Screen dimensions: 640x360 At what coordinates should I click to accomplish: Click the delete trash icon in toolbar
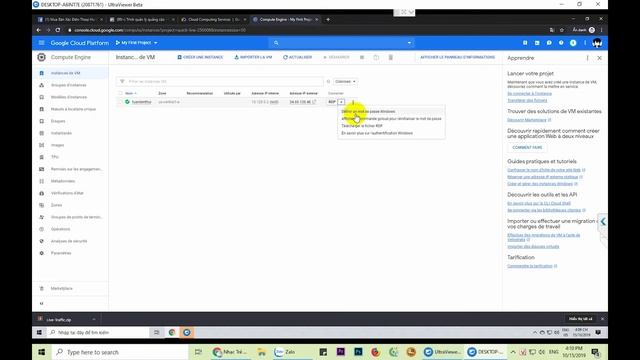(x=391, y=58)
